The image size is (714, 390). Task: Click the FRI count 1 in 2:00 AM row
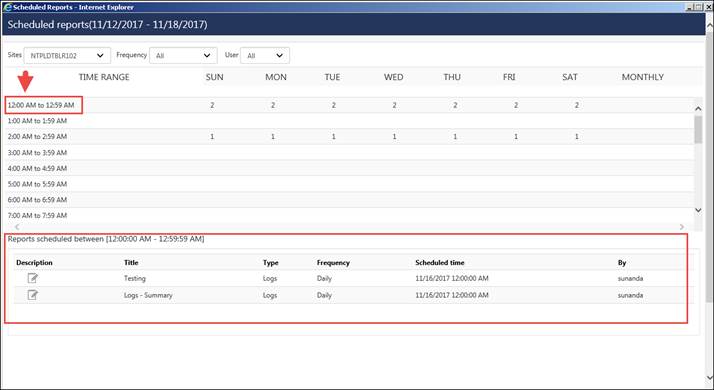[516, 137]
